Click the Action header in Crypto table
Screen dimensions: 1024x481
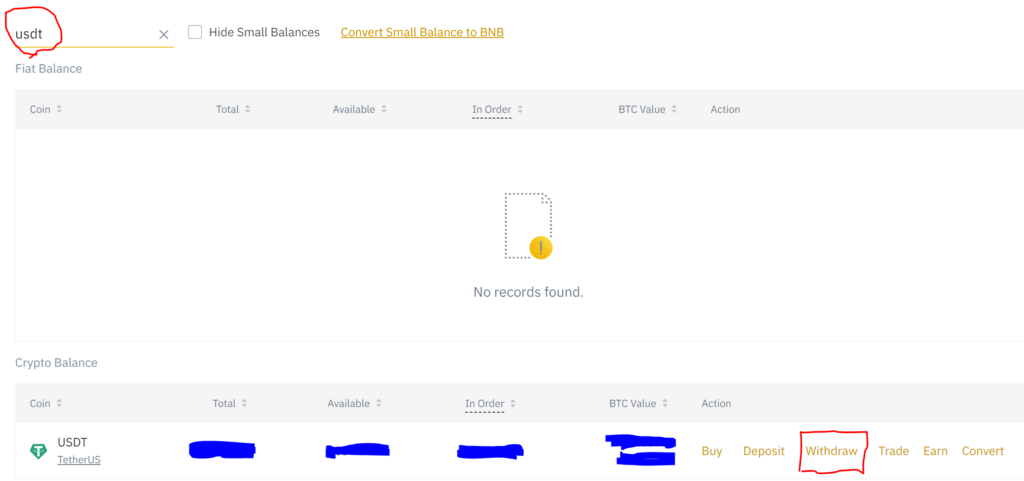pyautogui.click(x=716, y=403)
